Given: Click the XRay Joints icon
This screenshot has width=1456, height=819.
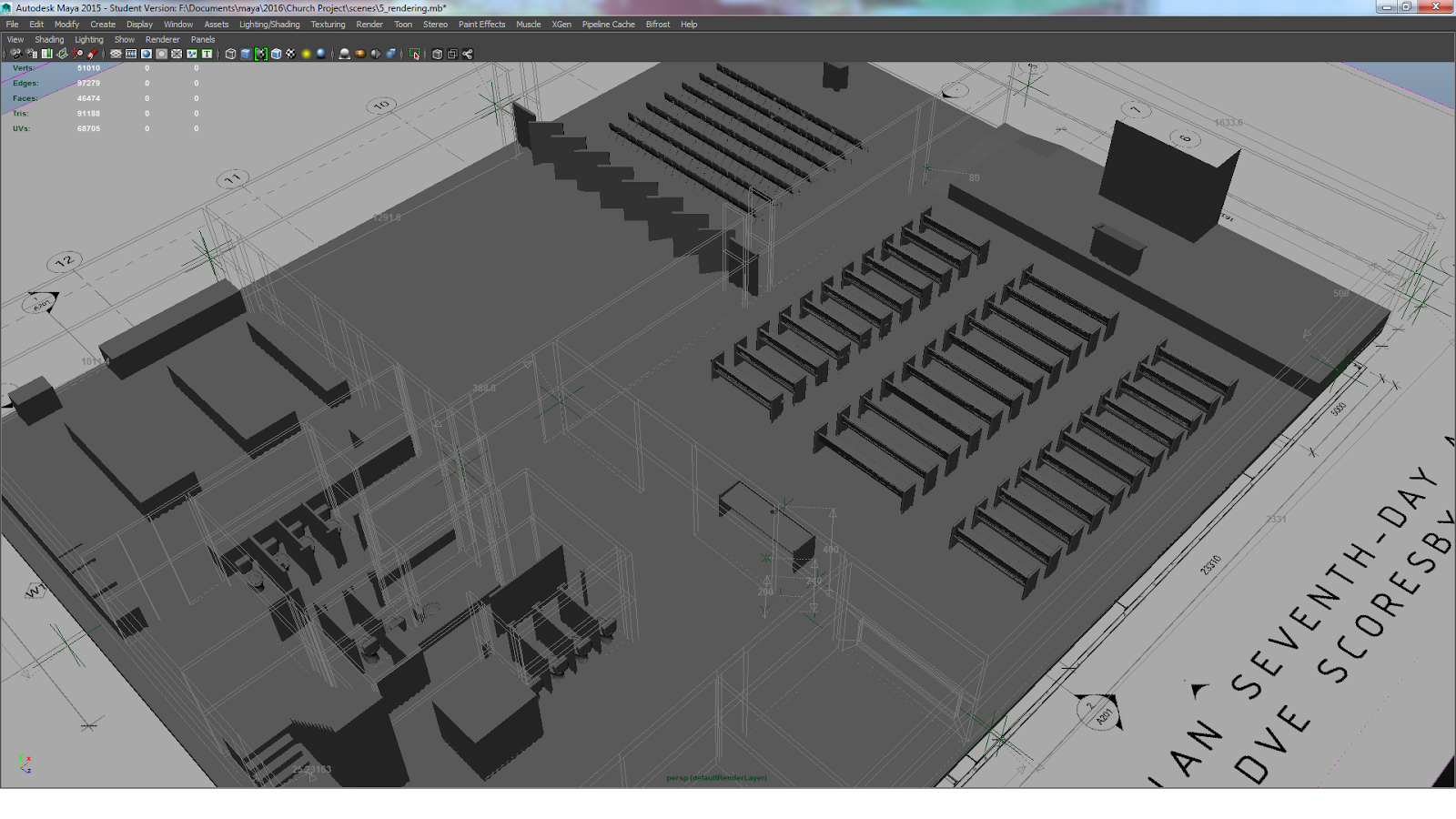Looking at the screenshot, I should 468,54.
